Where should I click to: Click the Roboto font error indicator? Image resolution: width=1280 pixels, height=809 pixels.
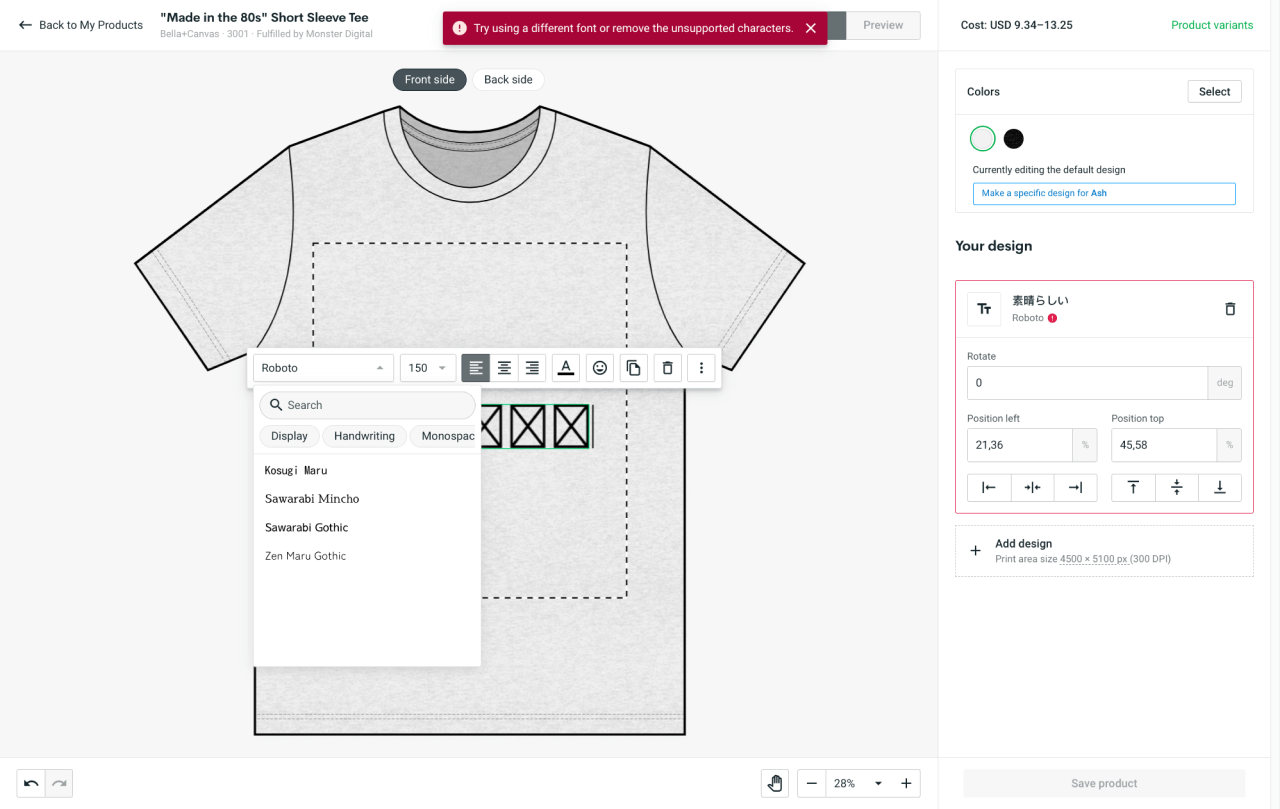pos(1052,318)
